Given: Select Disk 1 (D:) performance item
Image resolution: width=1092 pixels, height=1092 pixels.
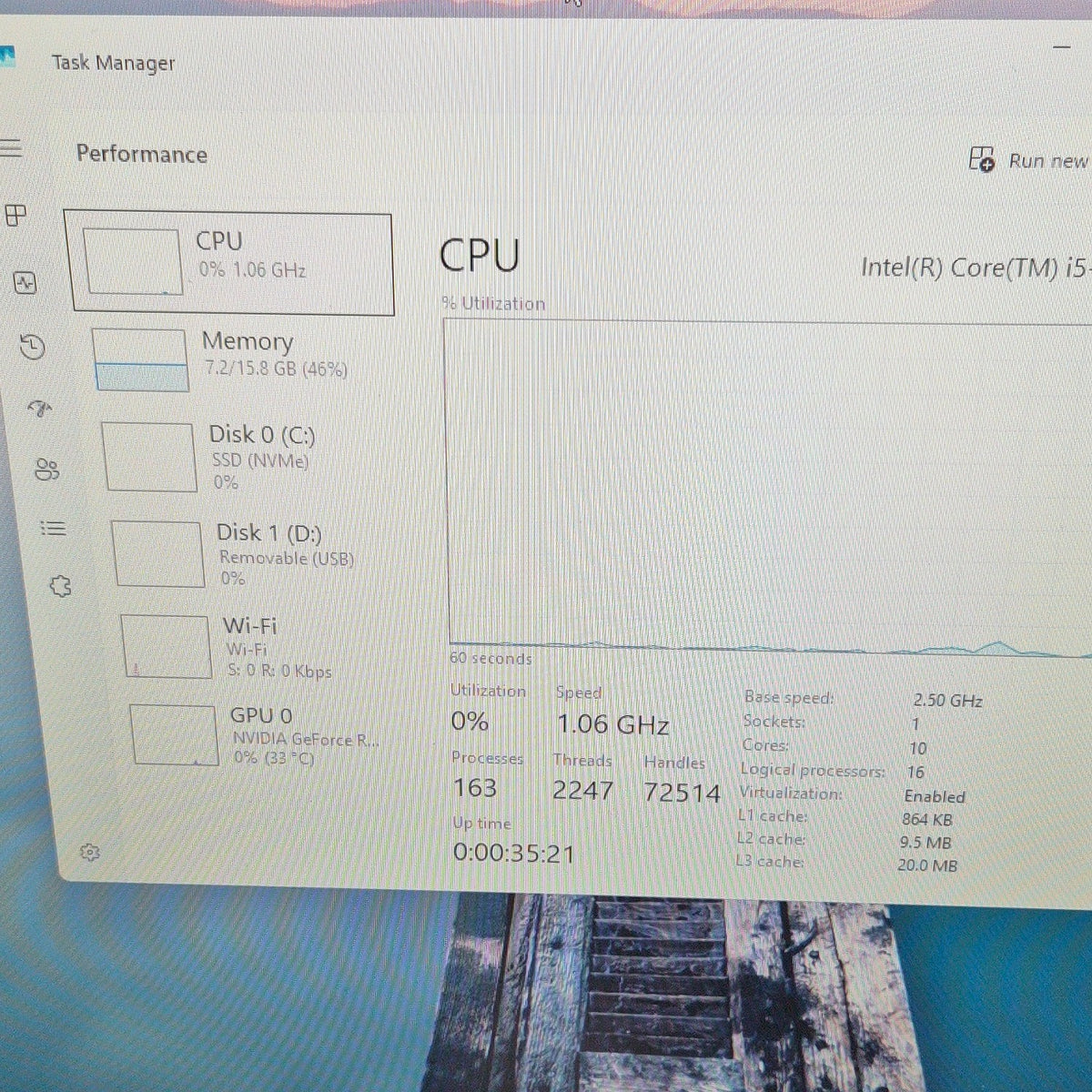Looking at the screenshot, I should point(251,554).
